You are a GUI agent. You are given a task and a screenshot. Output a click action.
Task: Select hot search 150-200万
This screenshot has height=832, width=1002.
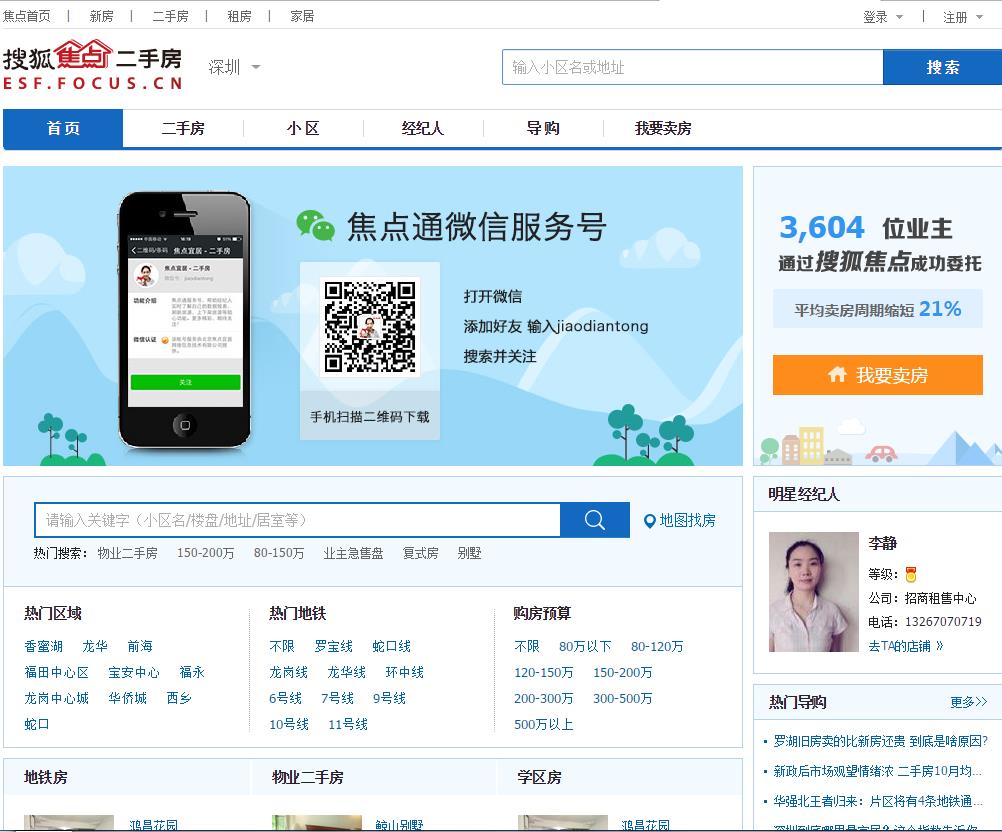pos(206,553)
